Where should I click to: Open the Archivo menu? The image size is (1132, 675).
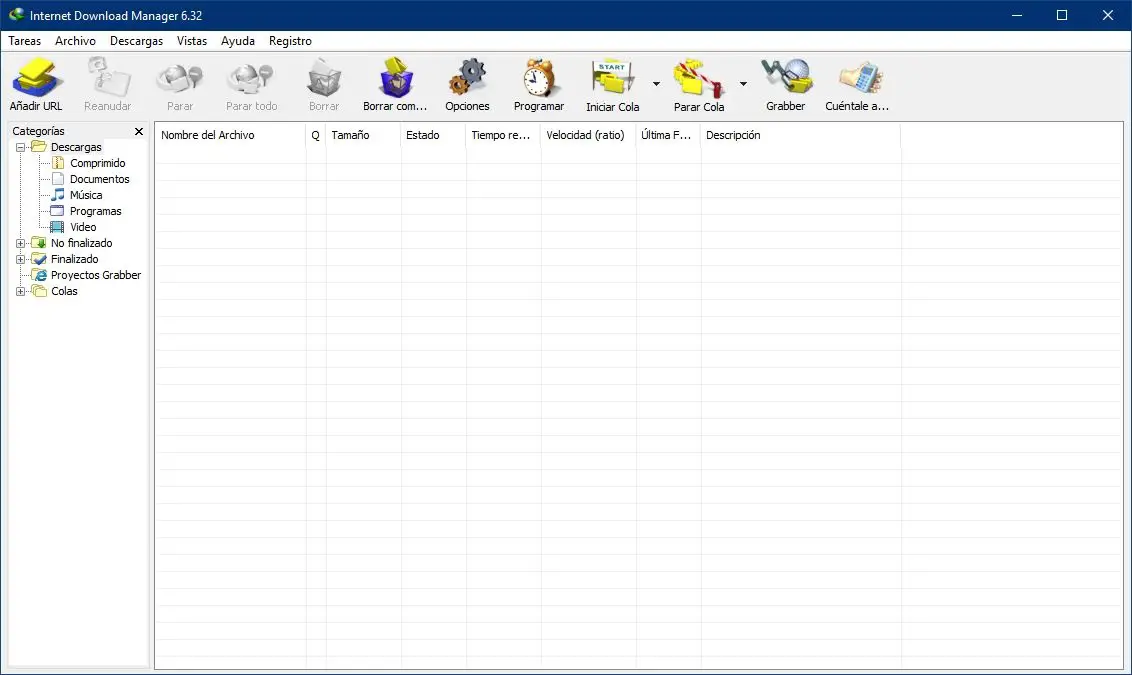75,41
